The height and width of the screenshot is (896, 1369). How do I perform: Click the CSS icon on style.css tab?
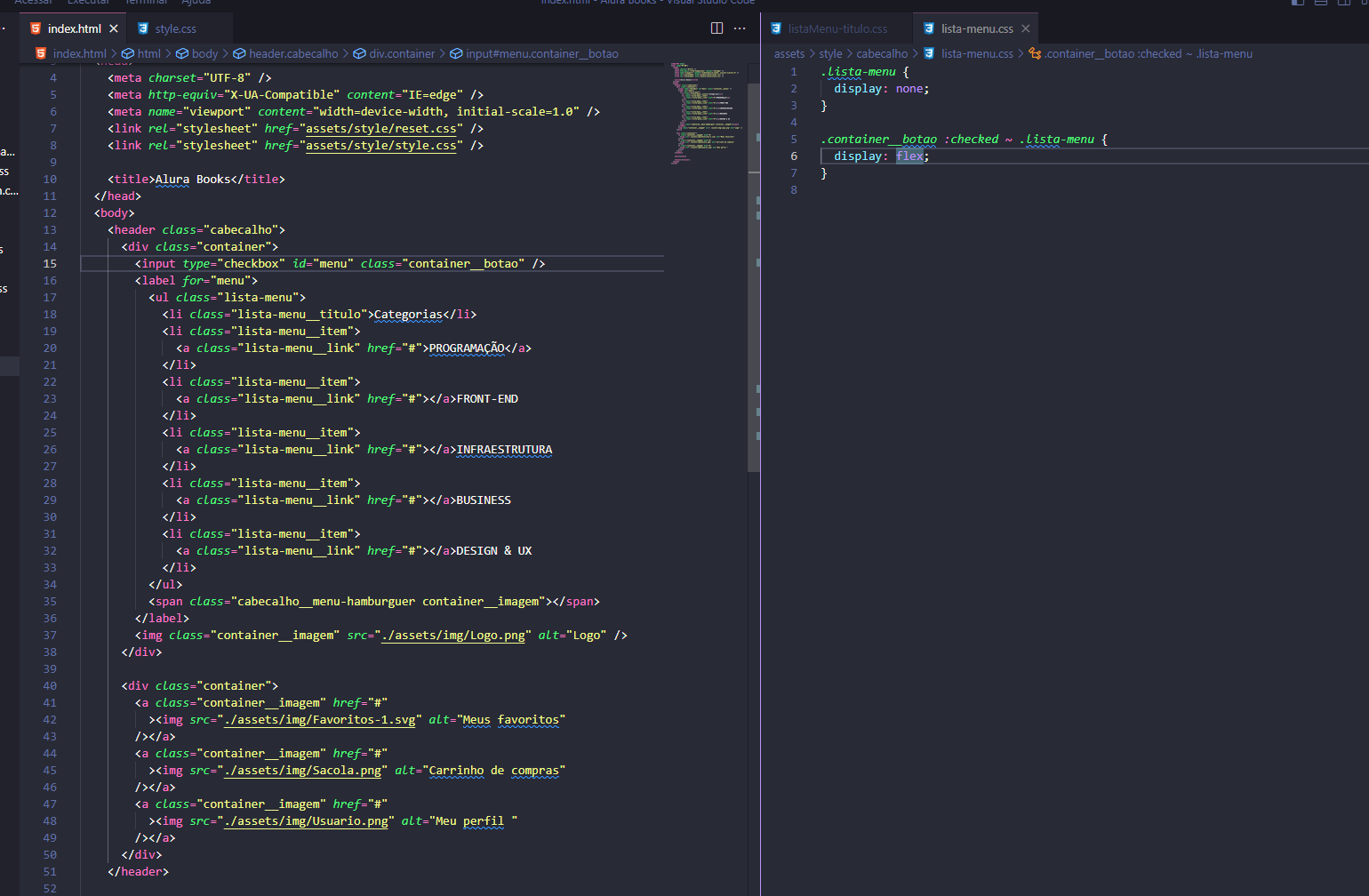click(143, 28)
